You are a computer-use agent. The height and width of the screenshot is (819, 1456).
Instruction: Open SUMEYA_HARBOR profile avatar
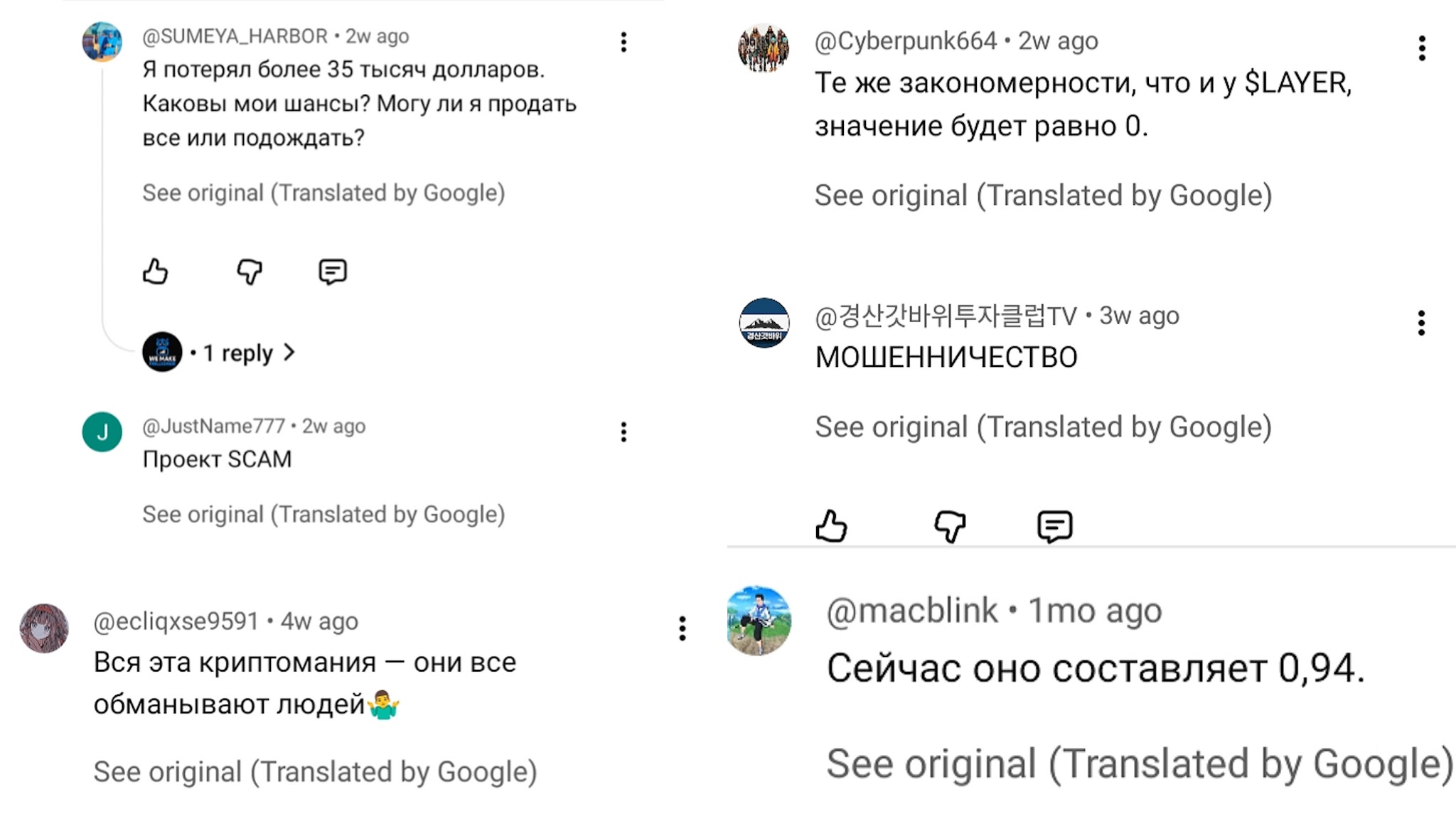tap(102, 41)
